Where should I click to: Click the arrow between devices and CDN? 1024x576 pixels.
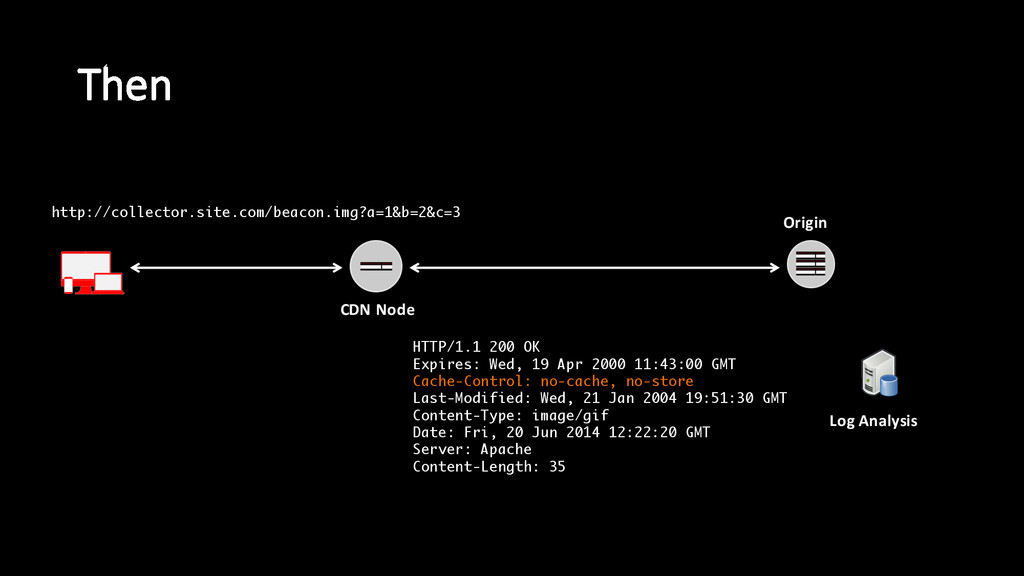pos(236,267)
